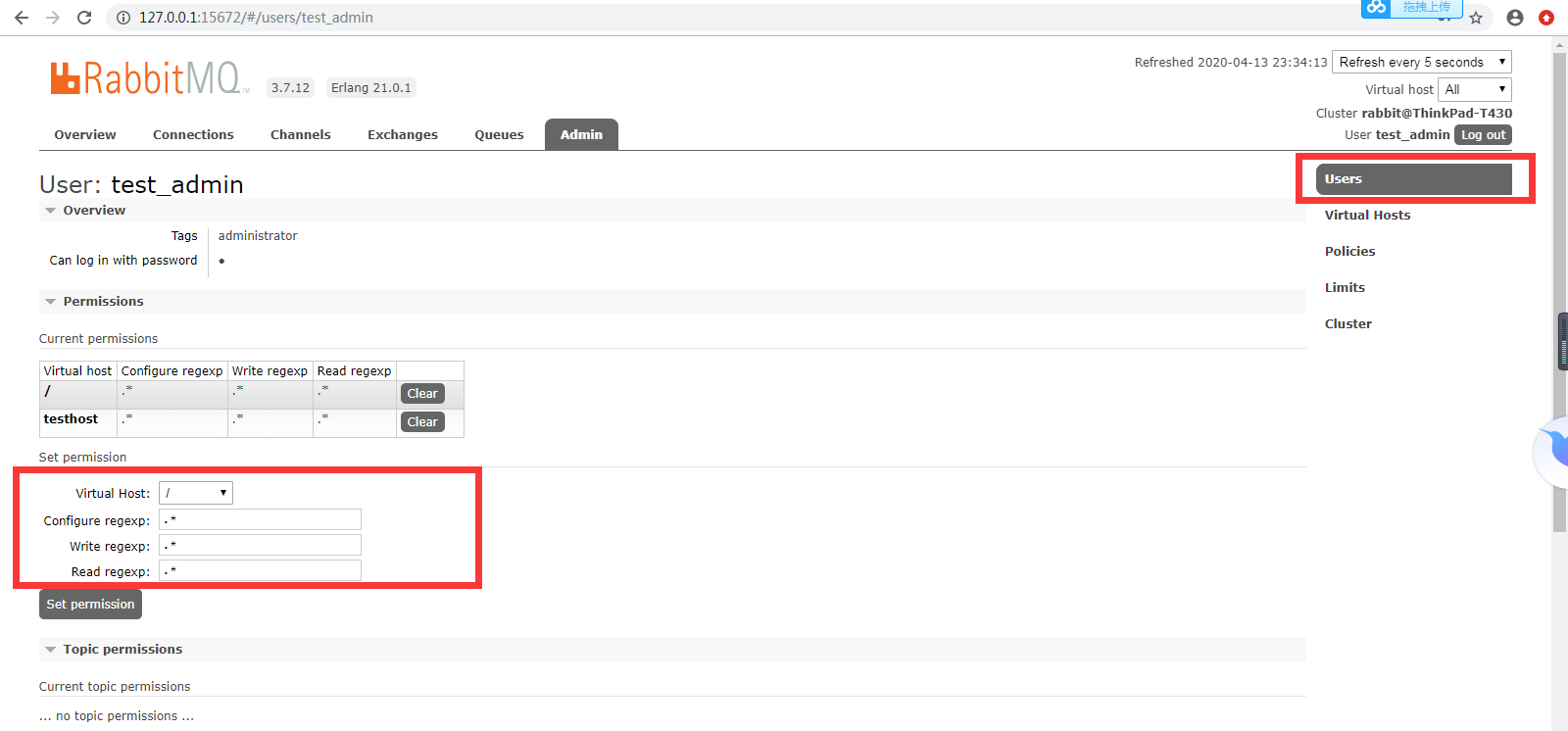Click the blue cloud upload extension icon
The image size is (1568, 731).
click(x=1377, y=8)
